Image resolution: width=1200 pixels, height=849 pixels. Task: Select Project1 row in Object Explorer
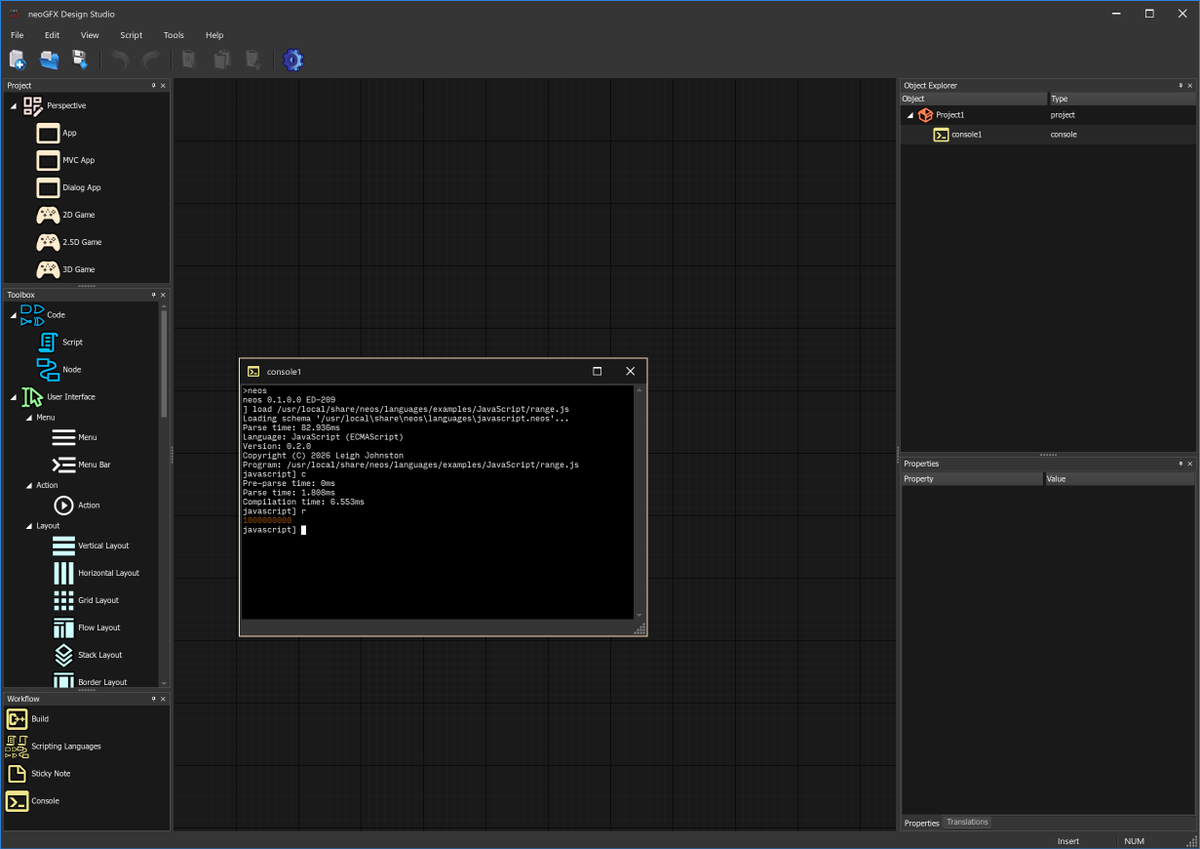(x=1048, y=115)
